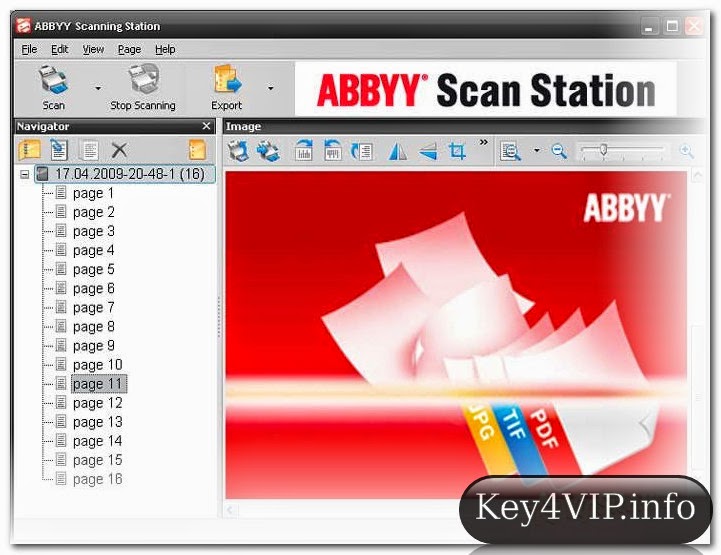721x555 pixels.
Task: Click the zoom slider handle
Action: click(x=604, y=150)
